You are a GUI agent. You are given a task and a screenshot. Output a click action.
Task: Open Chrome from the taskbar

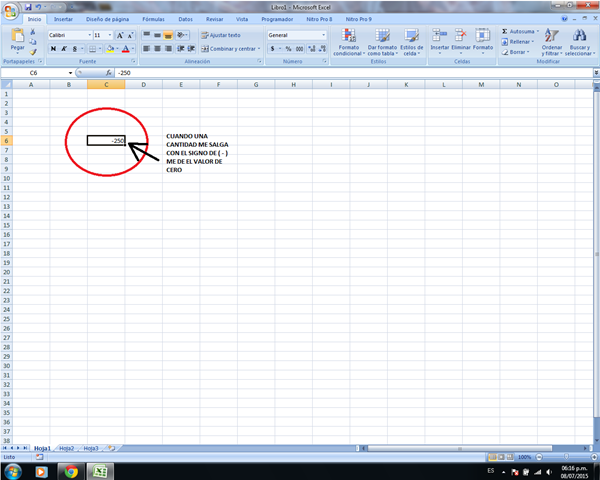click(71, 472)
